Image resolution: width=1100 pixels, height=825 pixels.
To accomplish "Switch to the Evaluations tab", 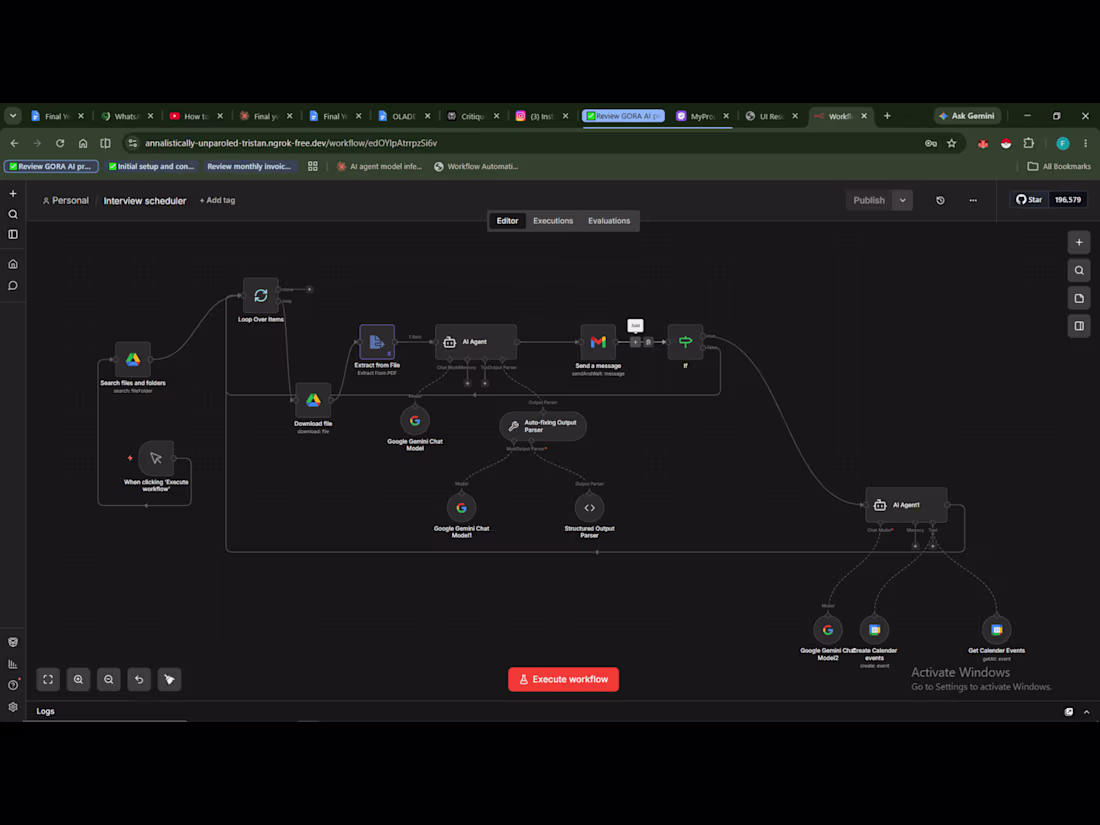I will tap(609, 220).
